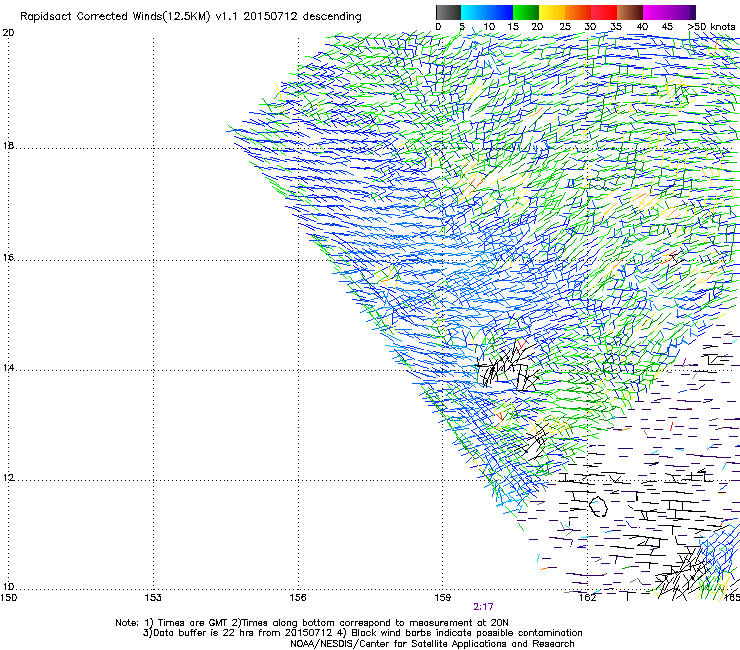
Task: Click the black circle marker near 12N 162E
Action: point(598,506)
